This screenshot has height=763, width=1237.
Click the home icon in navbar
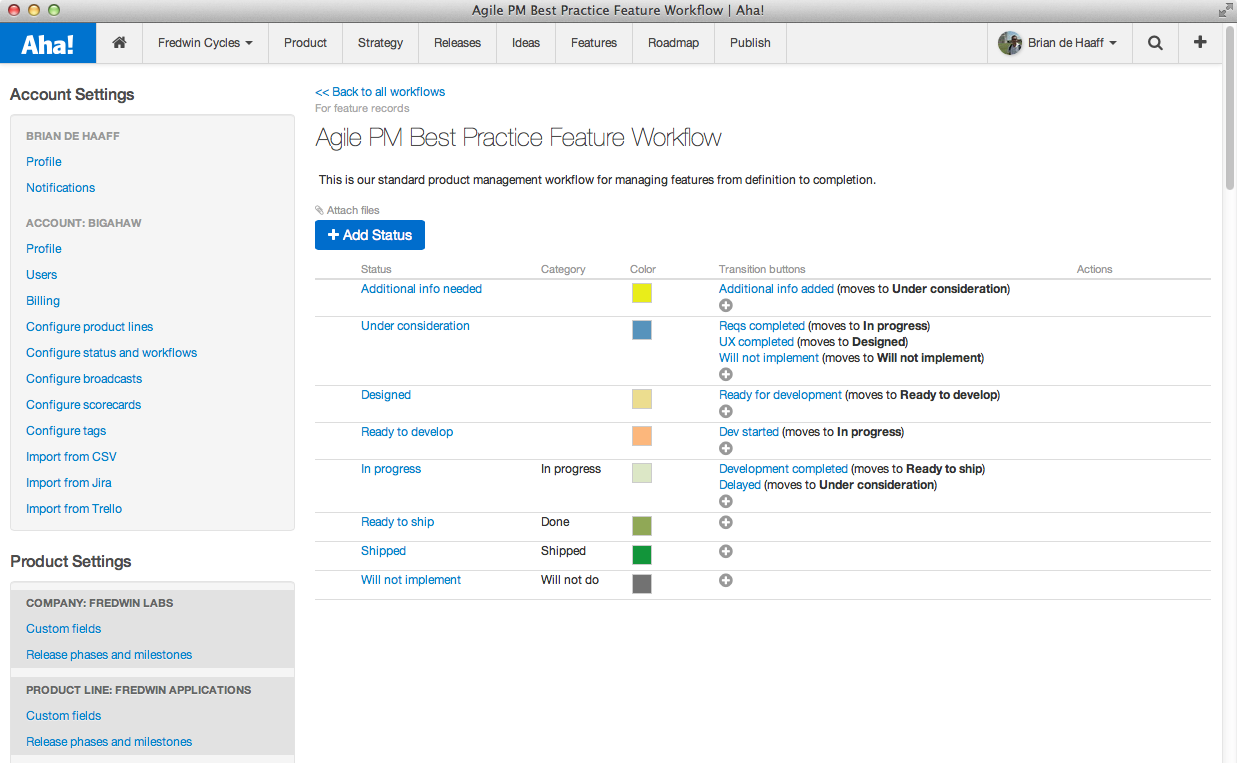tap(119, 43)
